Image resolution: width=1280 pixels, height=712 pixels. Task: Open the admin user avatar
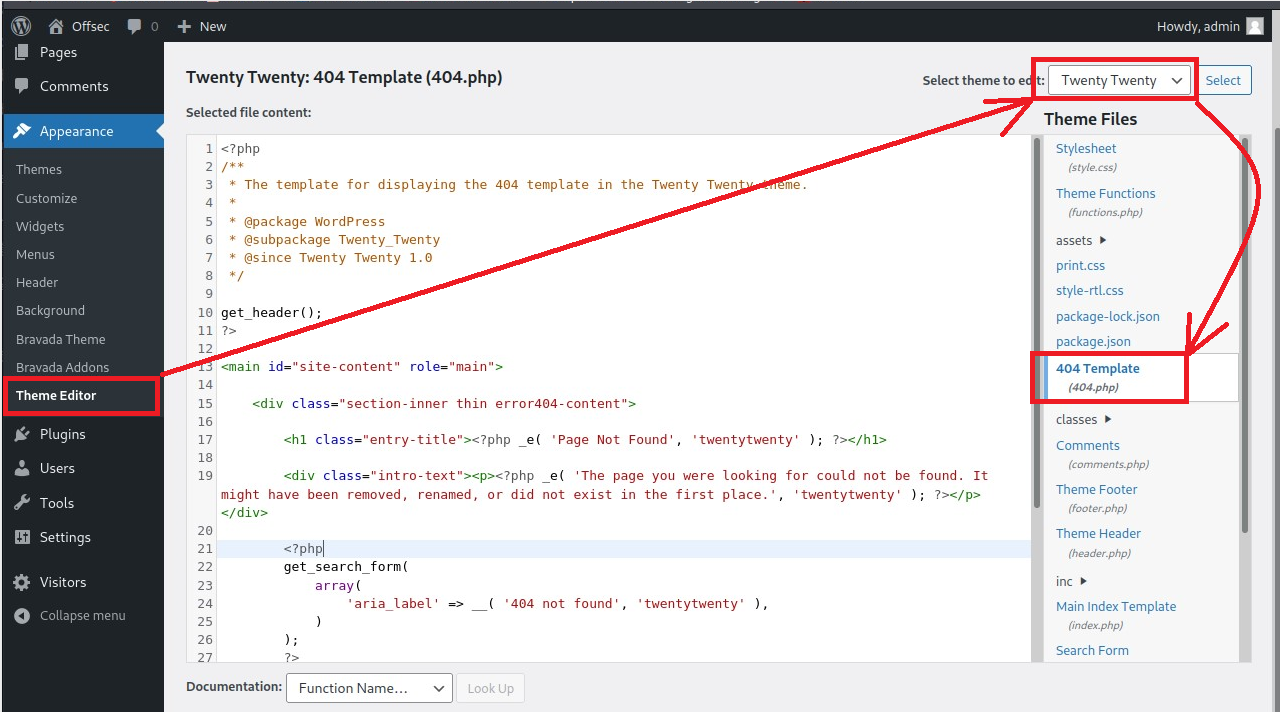click(1255, 27)
